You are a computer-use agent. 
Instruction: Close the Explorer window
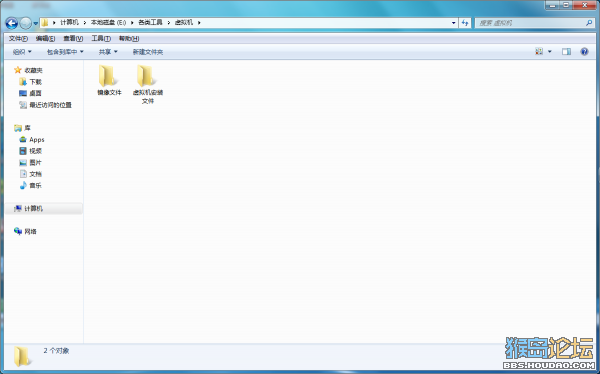(x=585, y=5)
